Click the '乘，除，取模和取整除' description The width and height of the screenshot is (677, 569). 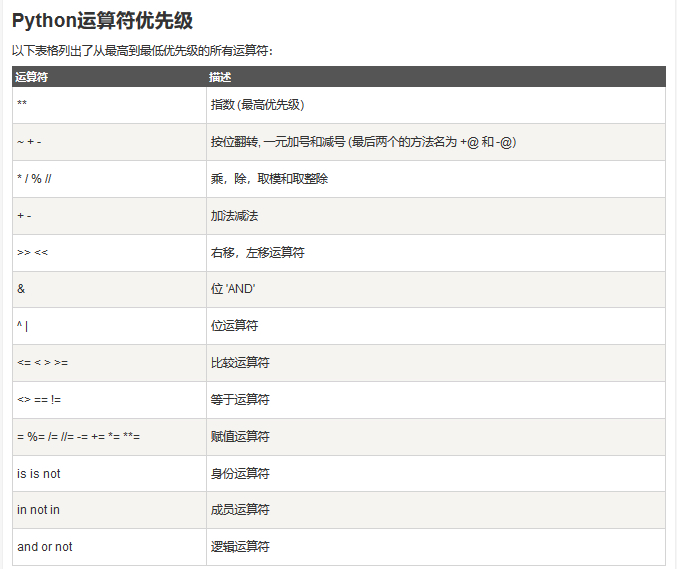(x=269, y=179)
